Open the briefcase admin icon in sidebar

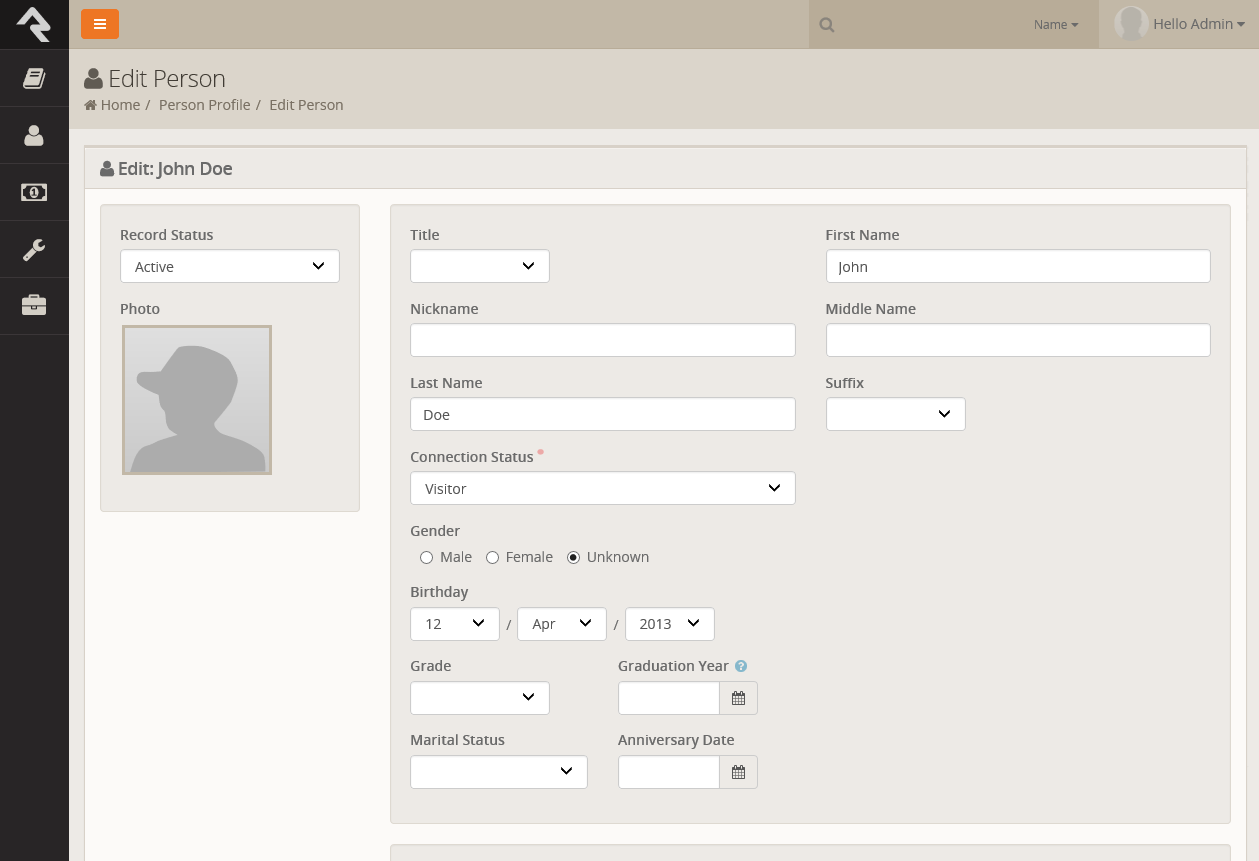coord(34,305)
